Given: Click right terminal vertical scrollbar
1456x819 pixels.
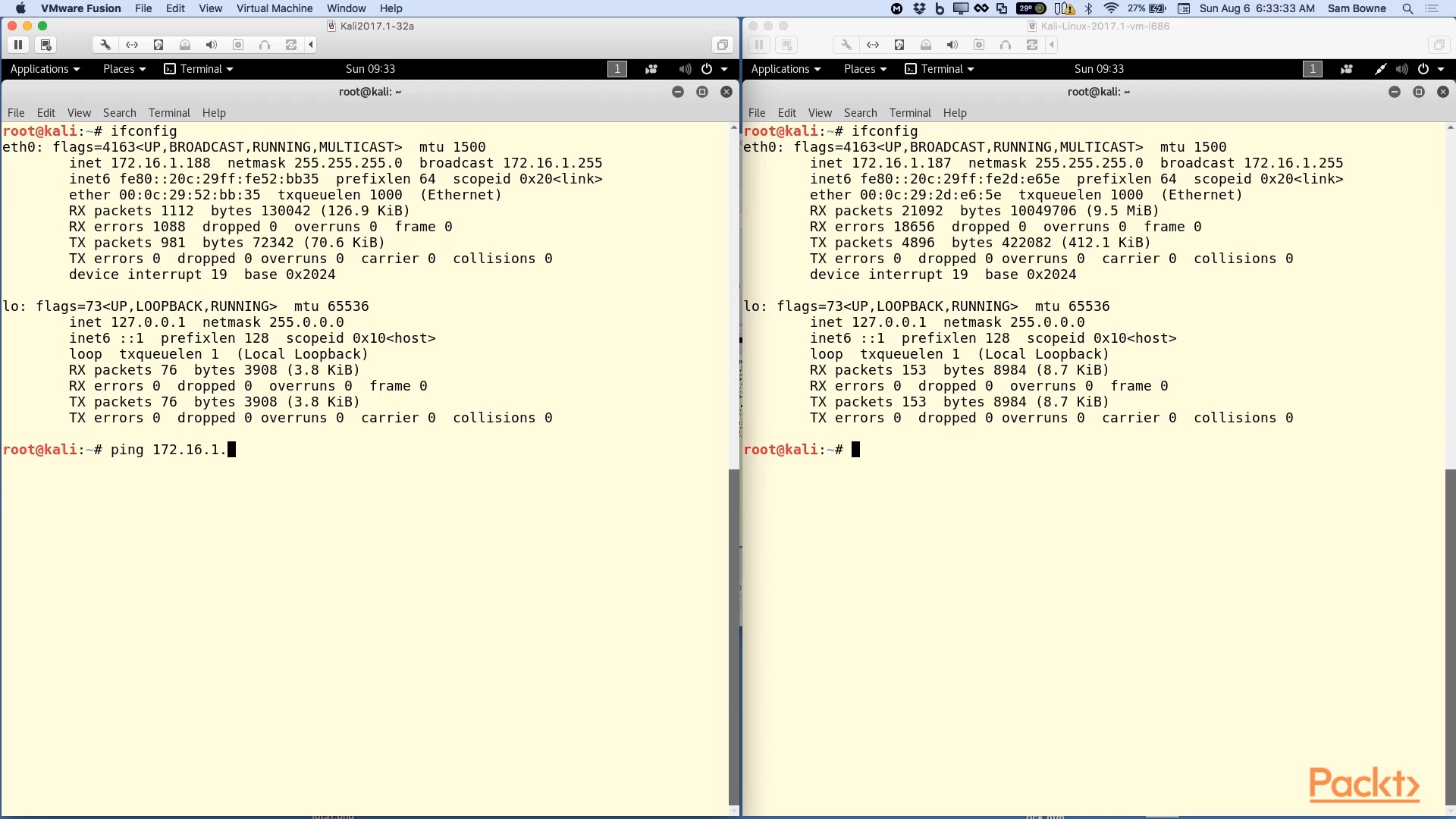Looking at the screenshot, I should point(1450,637).
